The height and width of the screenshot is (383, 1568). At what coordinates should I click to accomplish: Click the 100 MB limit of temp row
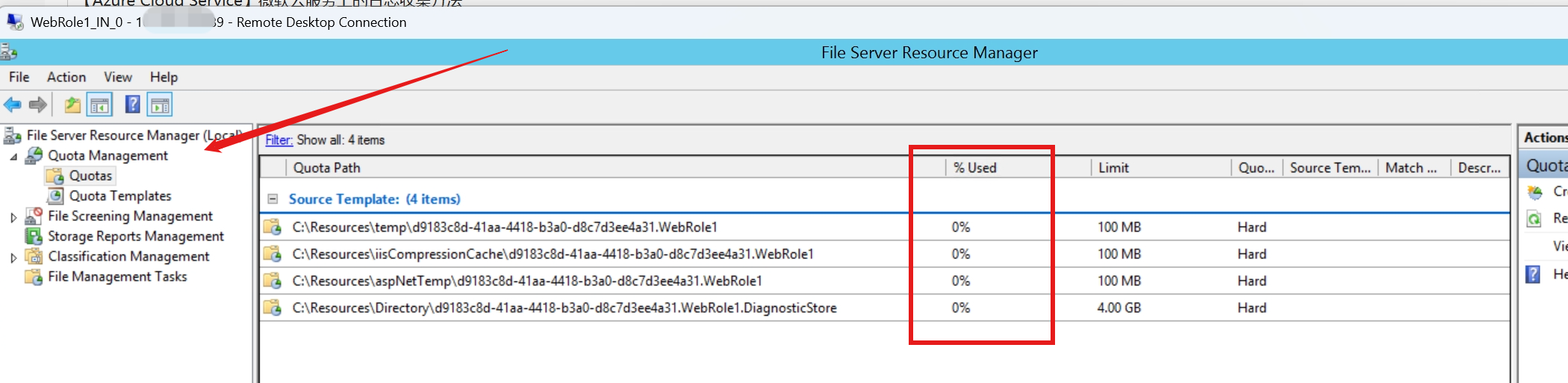(1119, 227)
